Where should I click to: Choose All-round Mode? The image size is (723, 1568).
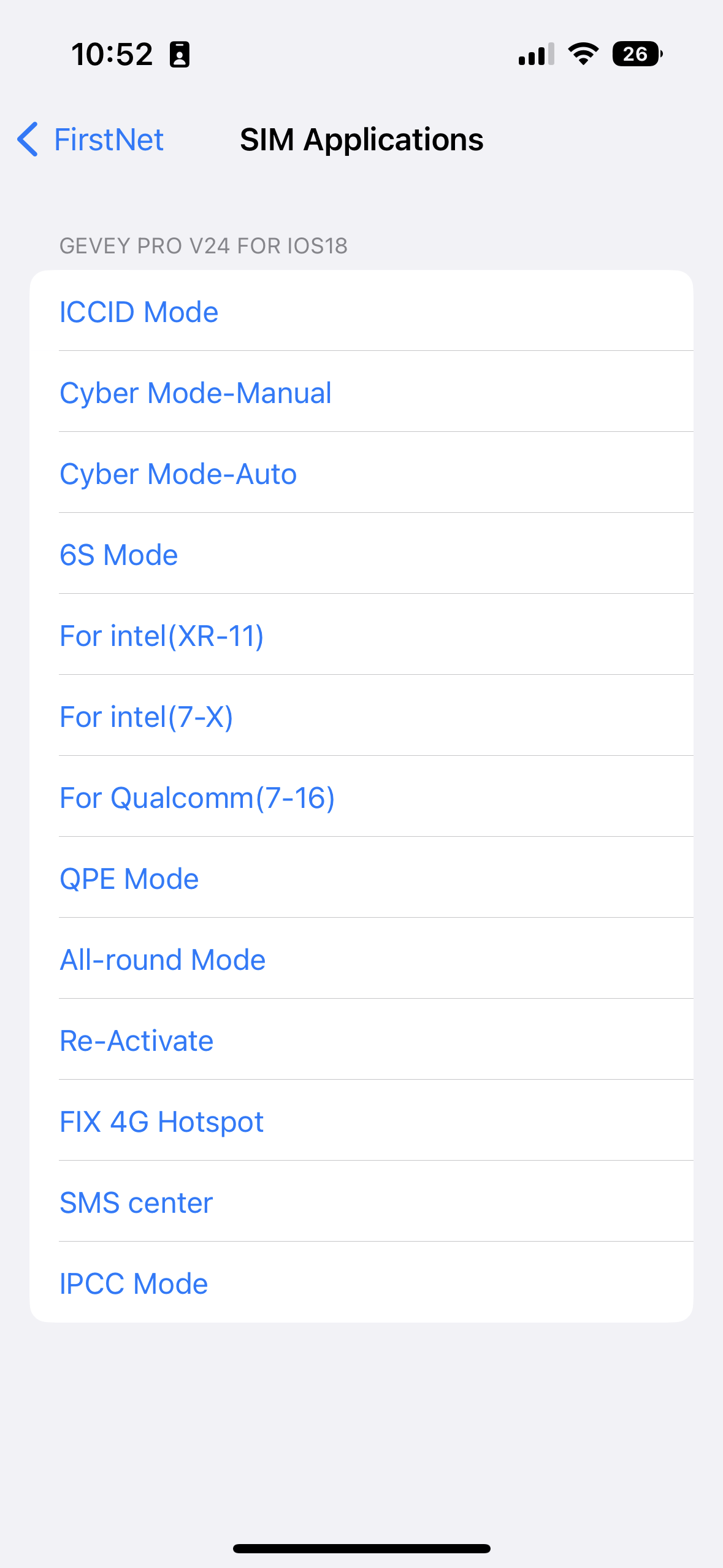click(163, 959)
